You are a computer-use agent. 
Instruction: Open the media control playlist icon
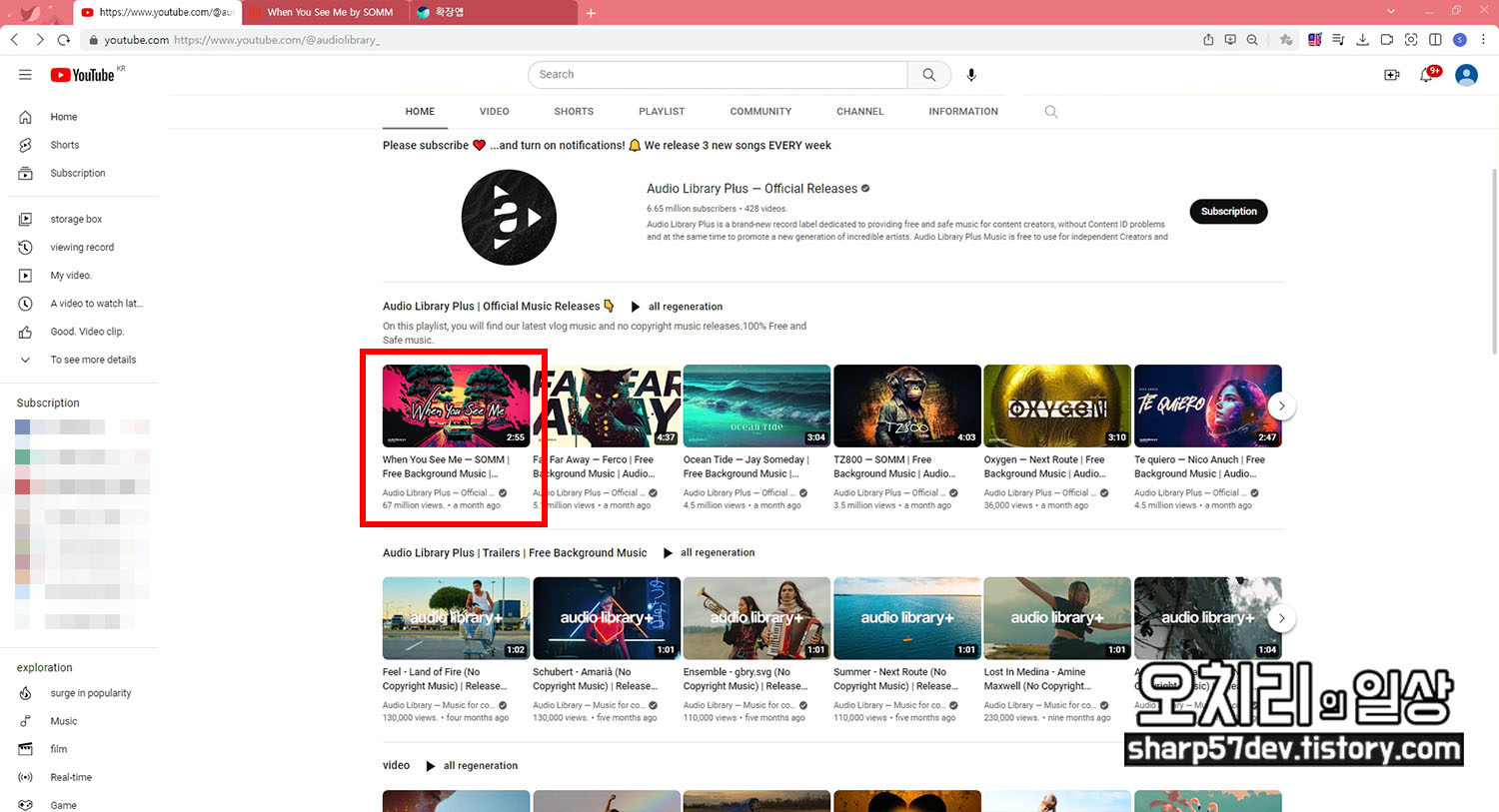pyautogui.click(x=1338, y=40)
